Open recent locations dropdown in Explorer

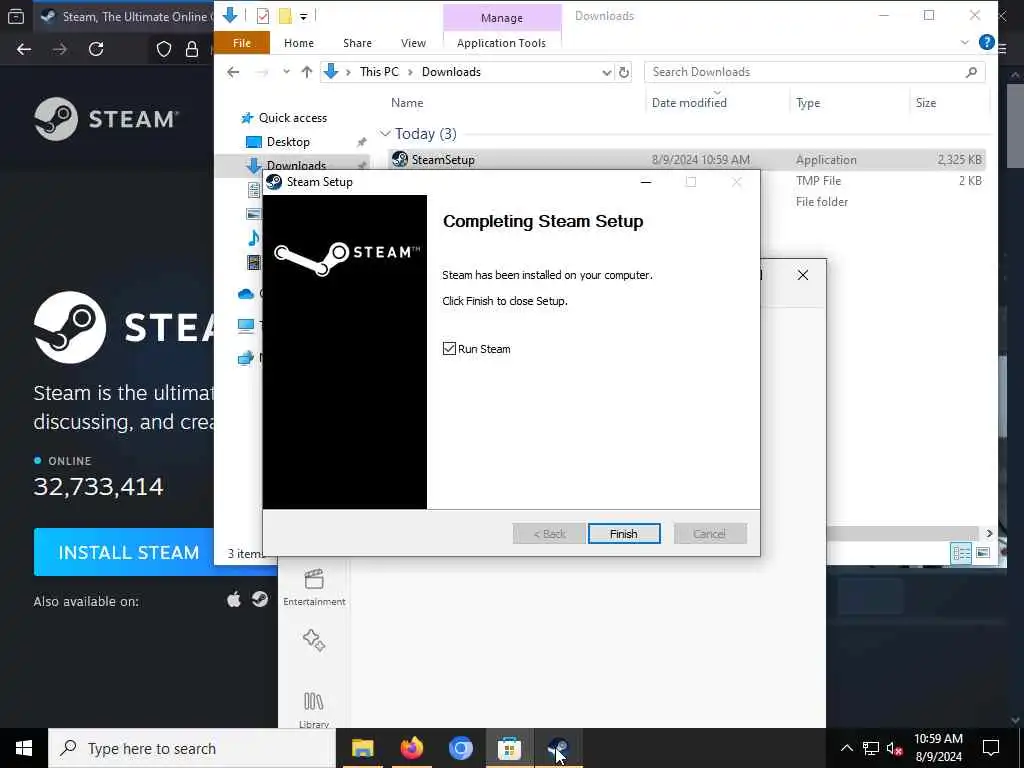[286, 72]
